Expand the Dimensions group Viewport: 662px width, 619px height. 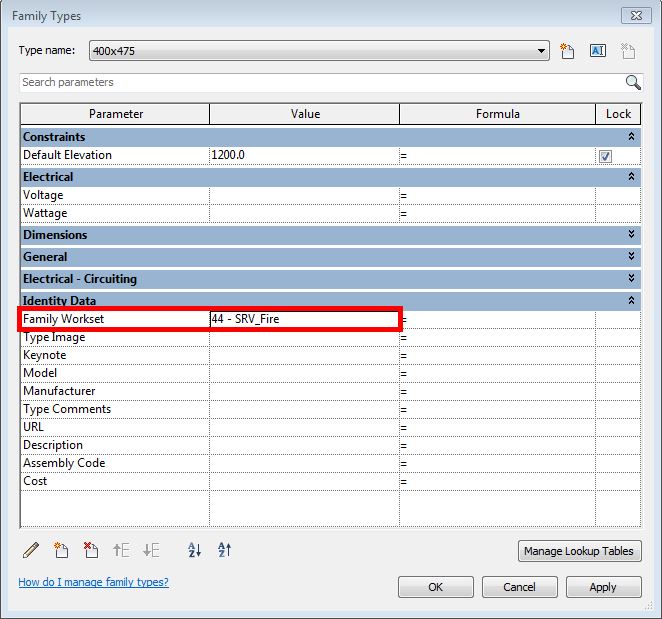pos(631,234)
